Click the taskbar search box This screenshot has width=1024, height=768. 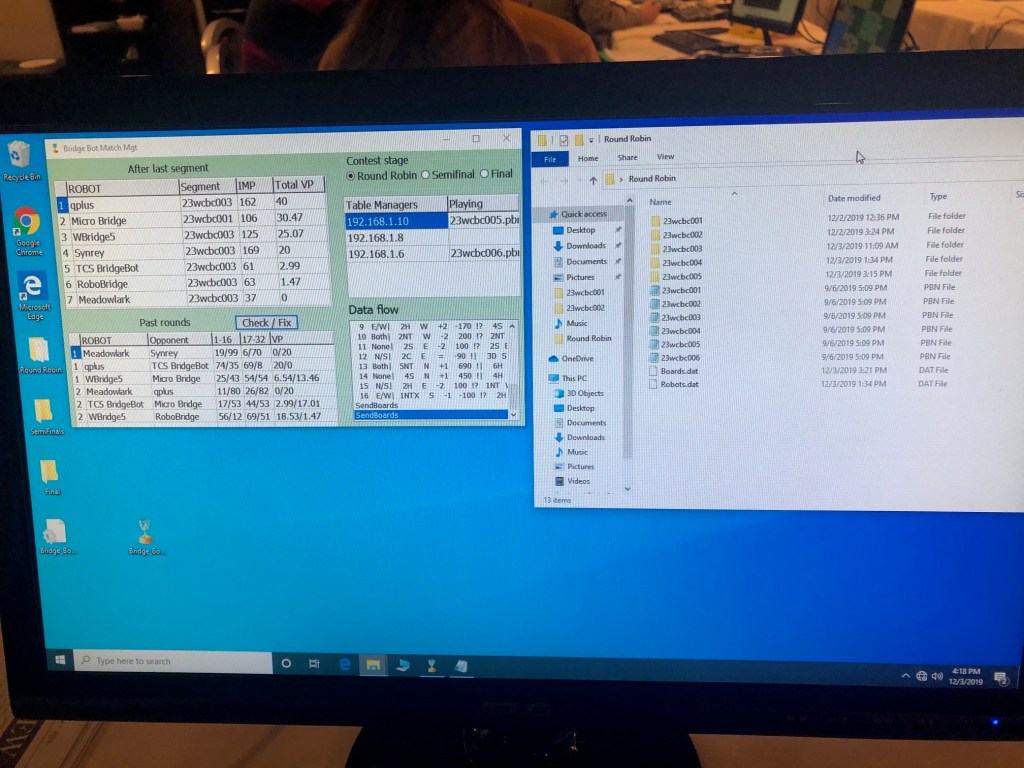pyautogui.click(x=175, y=661)
